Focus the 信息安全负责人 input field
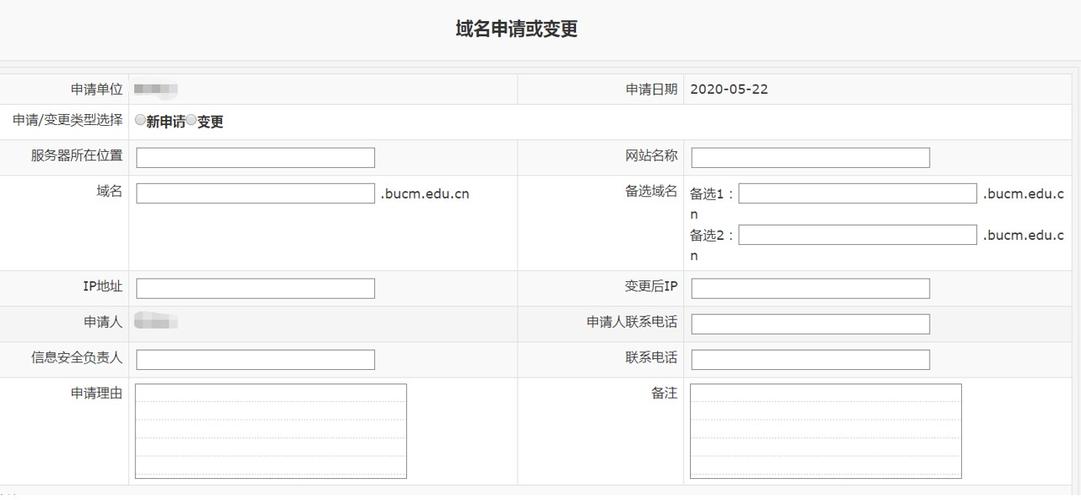This screenshot has width=1081, height=500. (255, 359)
